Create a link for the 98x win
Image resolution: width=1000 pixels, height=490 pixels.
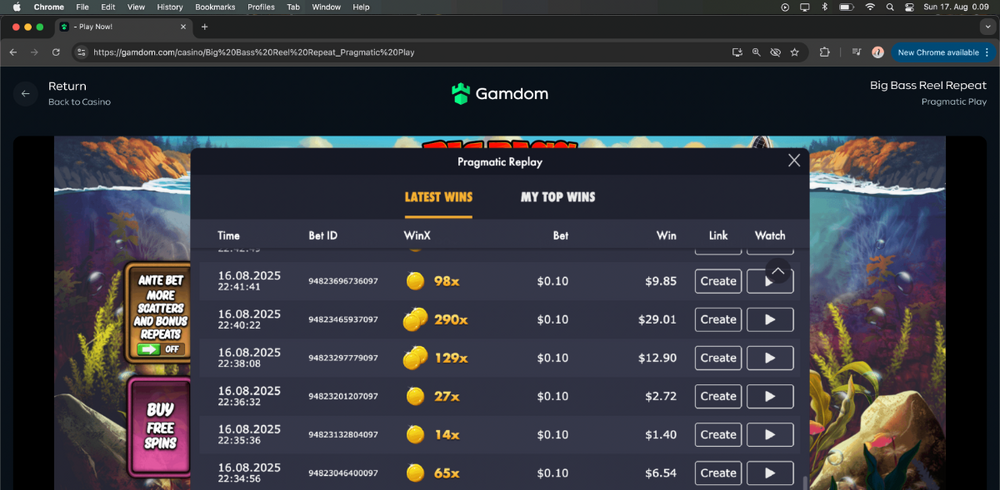tap(718, 282)
